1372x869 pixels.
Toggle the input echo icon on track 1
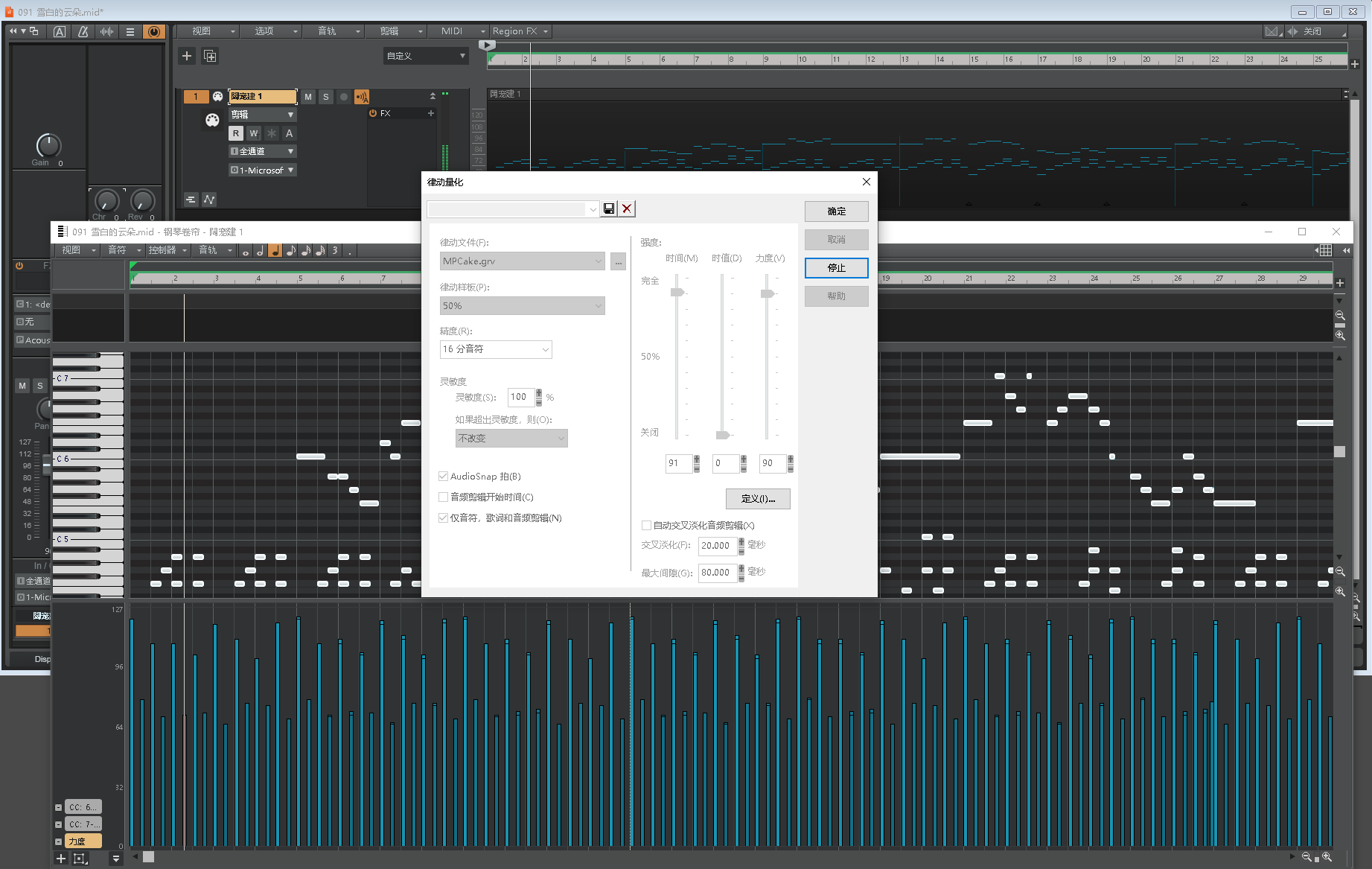coord(361,97)
